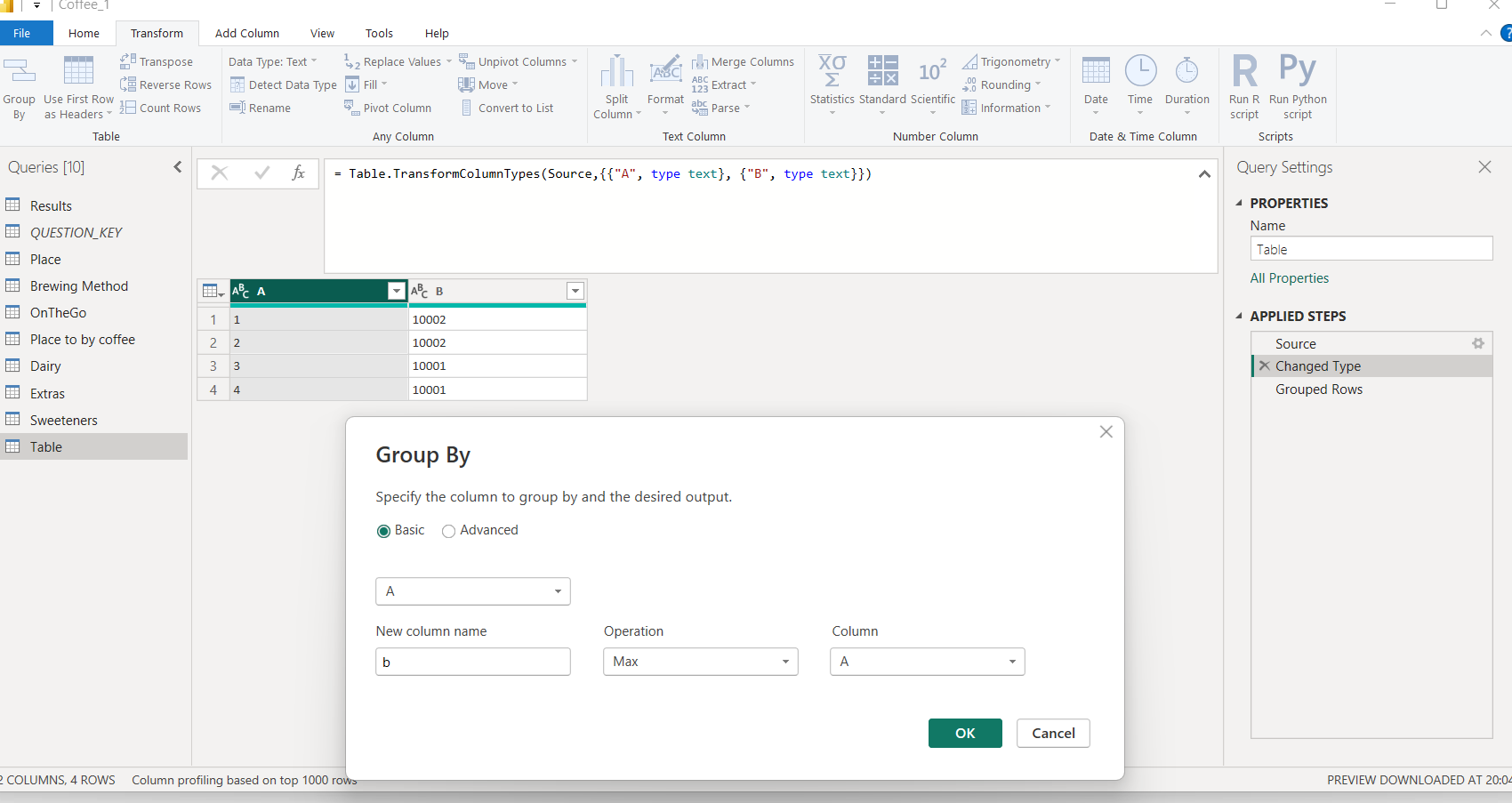Switch to the Home tab
The width and height of the screenshot is (1512, 803).
[x=84, y=33]
